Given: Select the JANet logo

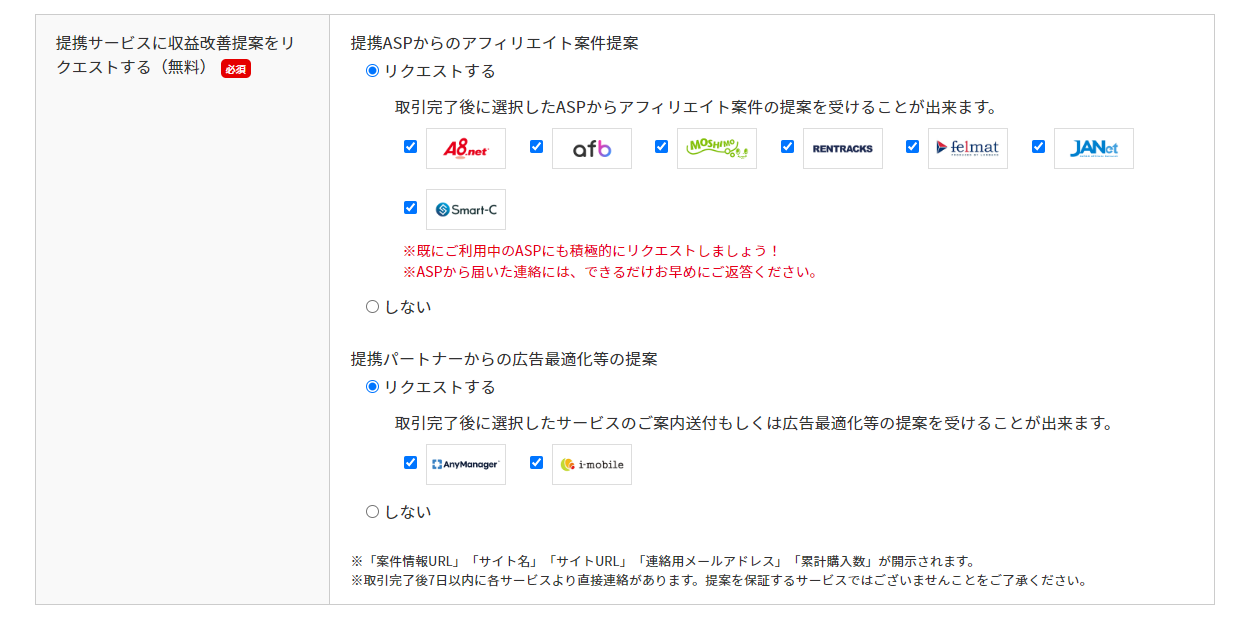Looking at the screenshot, I should [1093, 147].
